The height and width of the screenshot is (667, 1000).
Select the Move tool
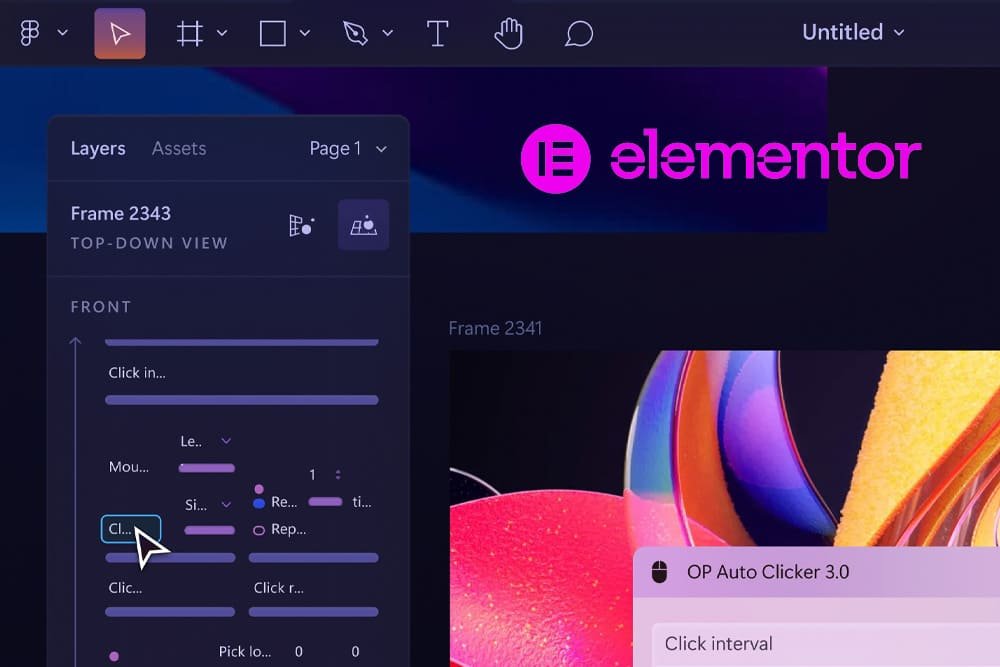pyautogui.click(x=119, y=32)
